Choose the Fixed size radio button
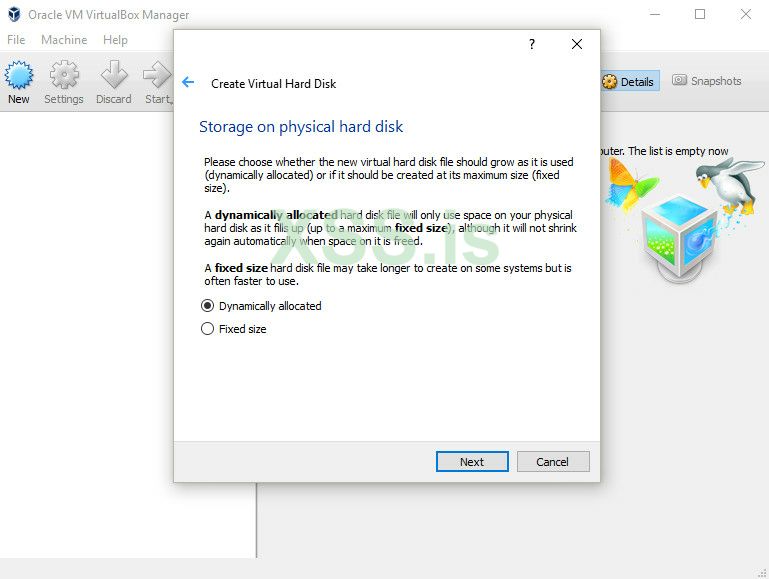Image resolution: width=769 pixels, height=579 pixels. (208, 329)
